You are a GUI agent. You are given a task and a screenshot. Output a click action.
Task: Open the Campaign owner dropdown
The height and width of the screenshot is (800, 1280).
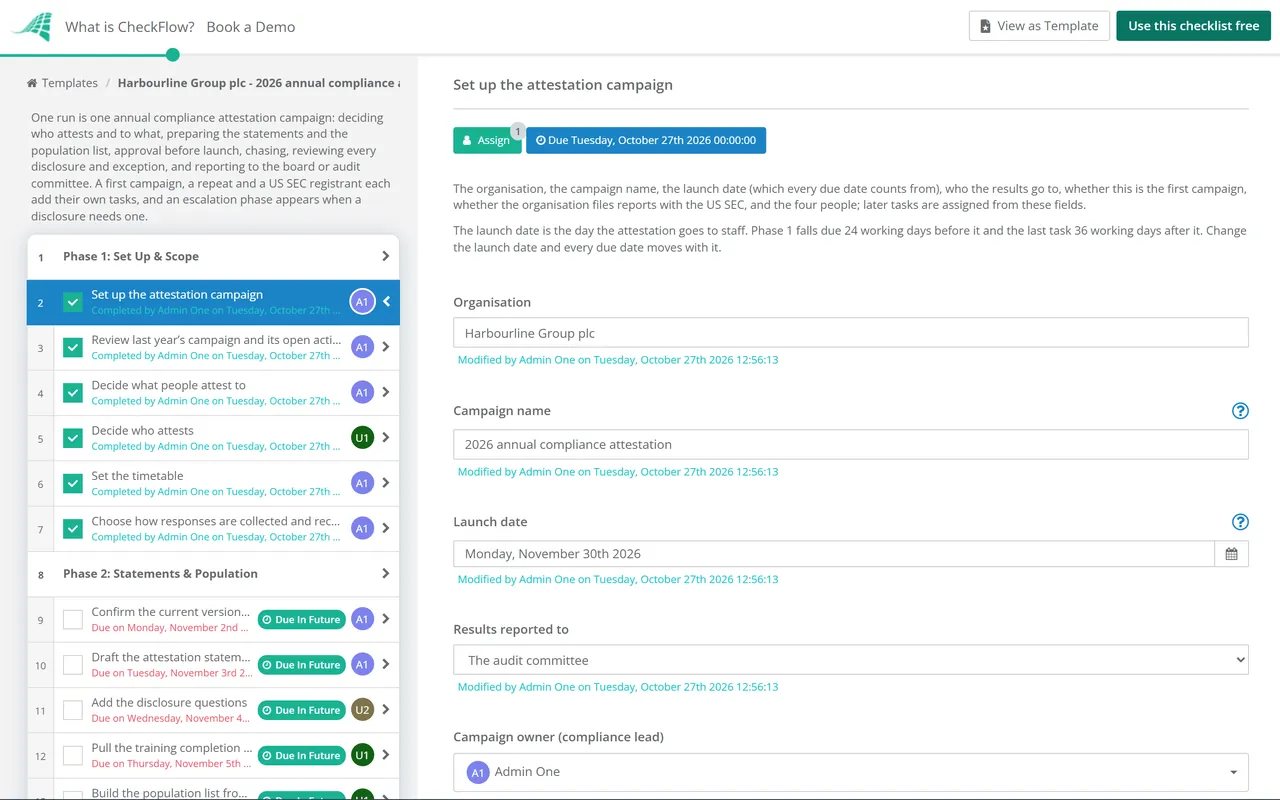[x=851, y=772]
